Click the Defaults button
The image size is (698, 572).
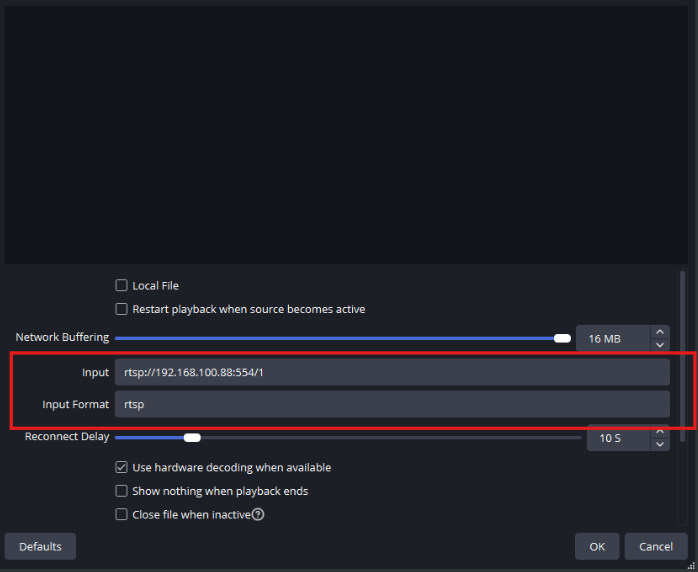pyautogui.click(x=40, y=547)
